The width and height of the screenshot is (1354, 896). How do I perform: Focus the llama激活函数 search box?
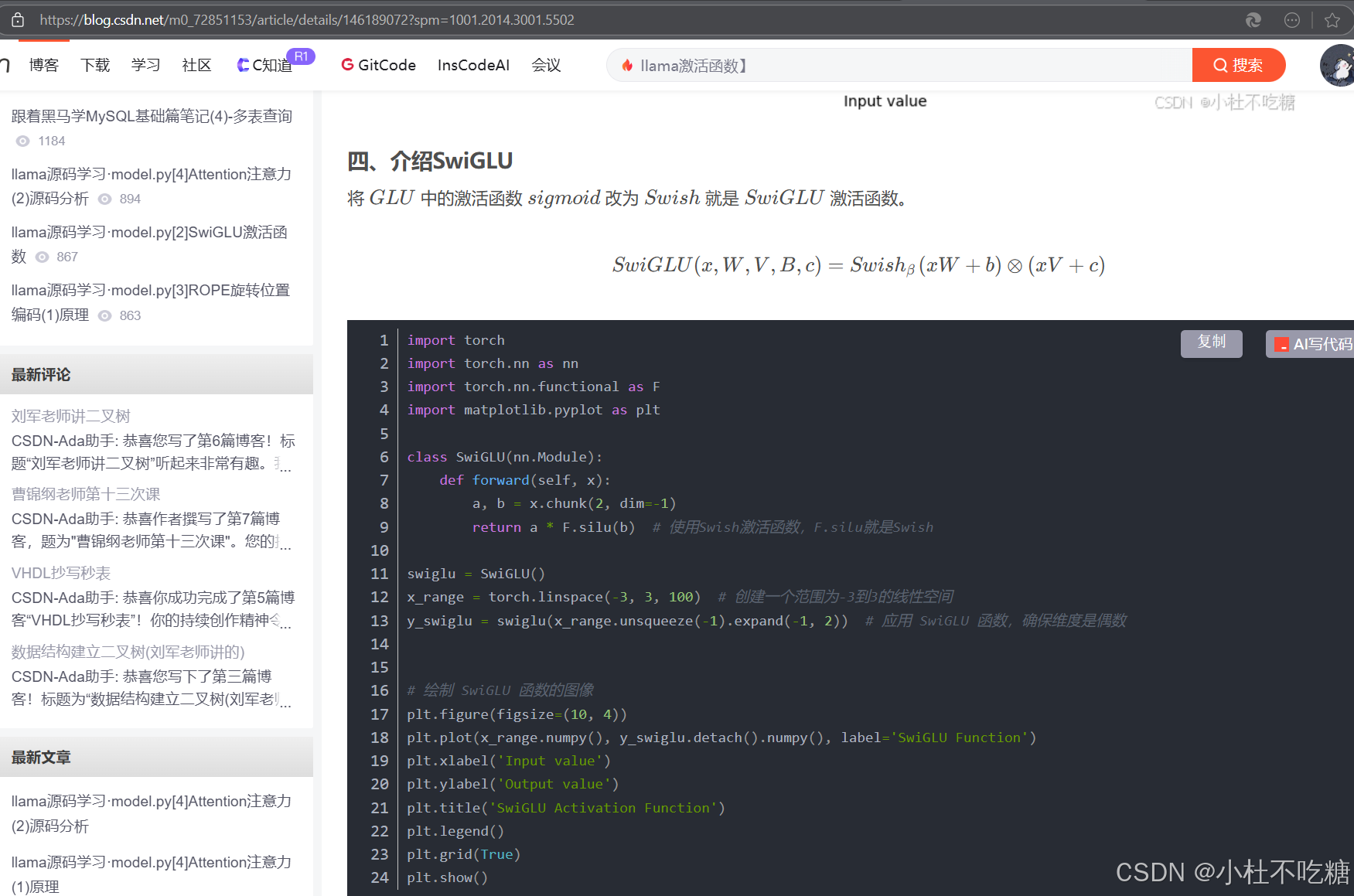tap(901, 66)
